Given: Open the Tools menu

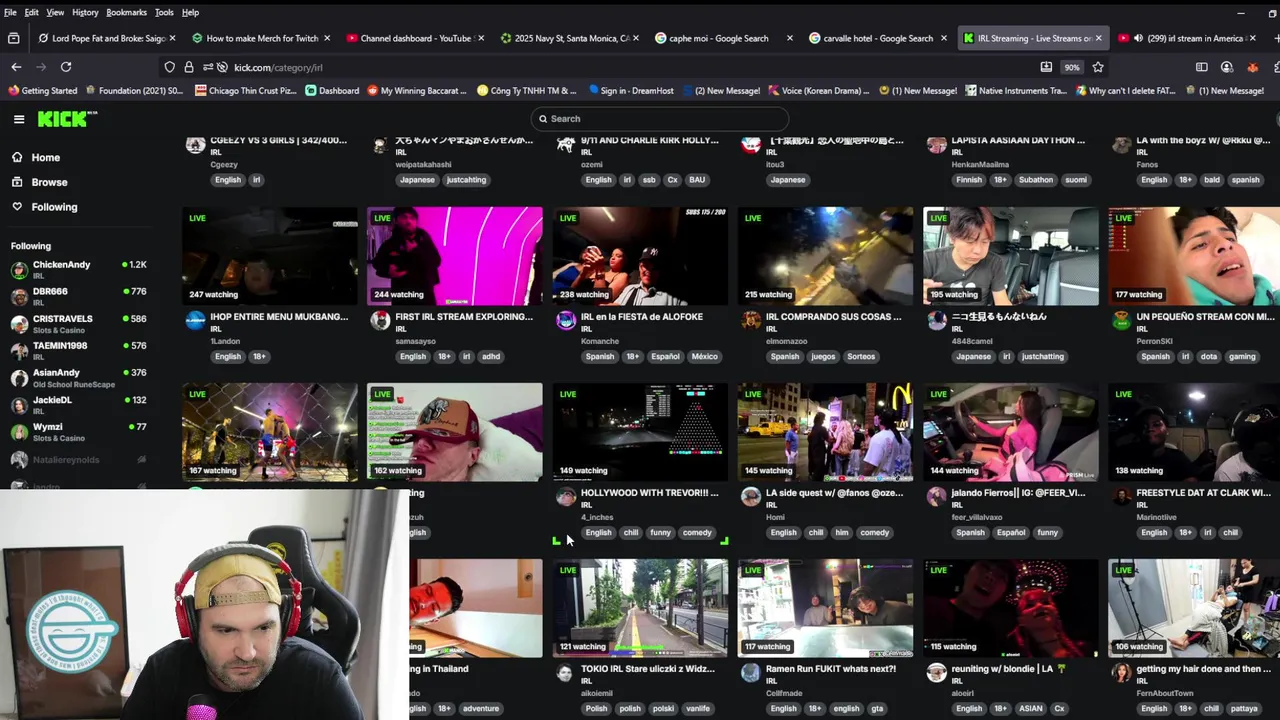Looking at the screenshot, I should (164, 12).
